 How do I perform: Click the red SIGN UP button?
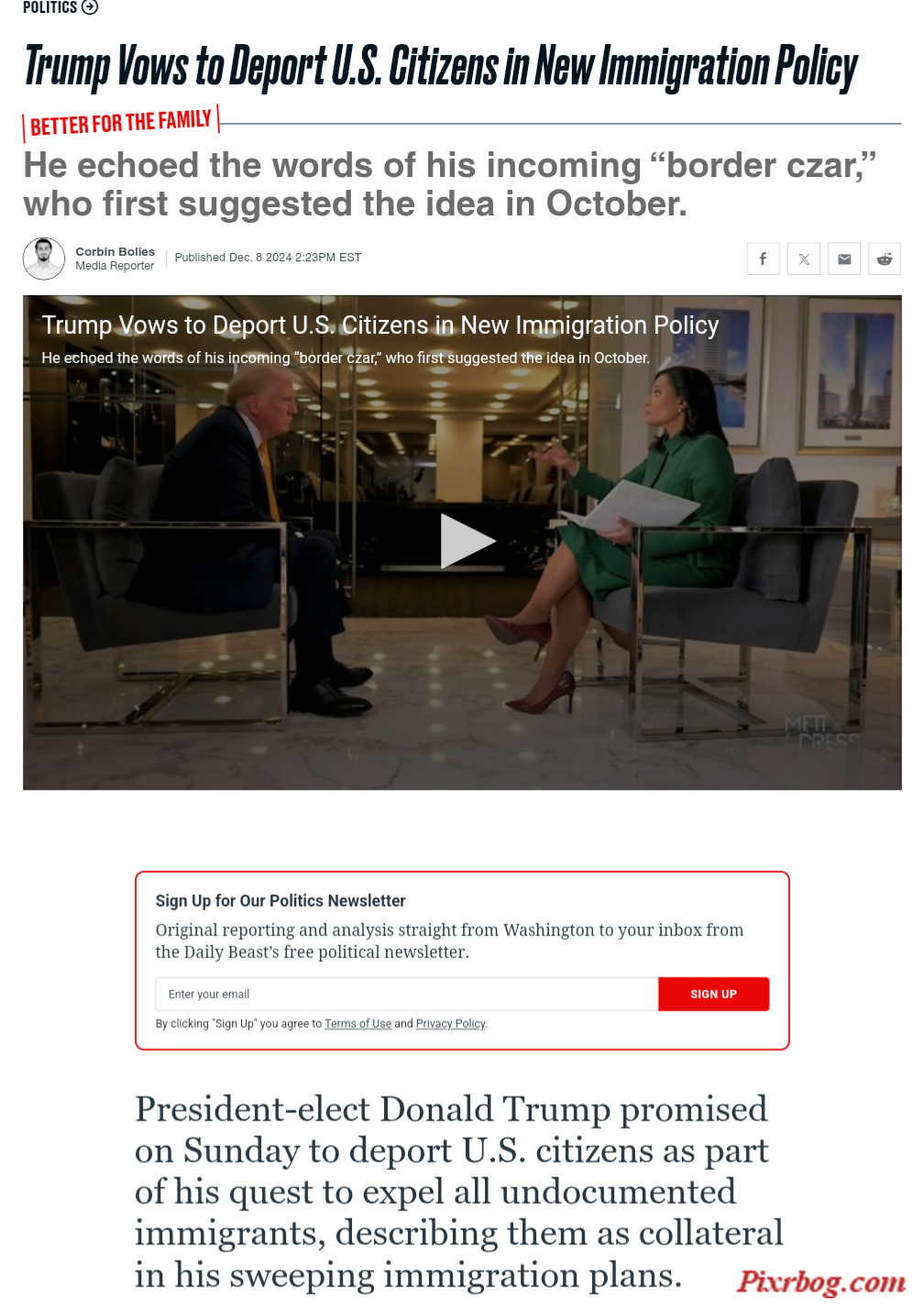click(x=713, y=994)
